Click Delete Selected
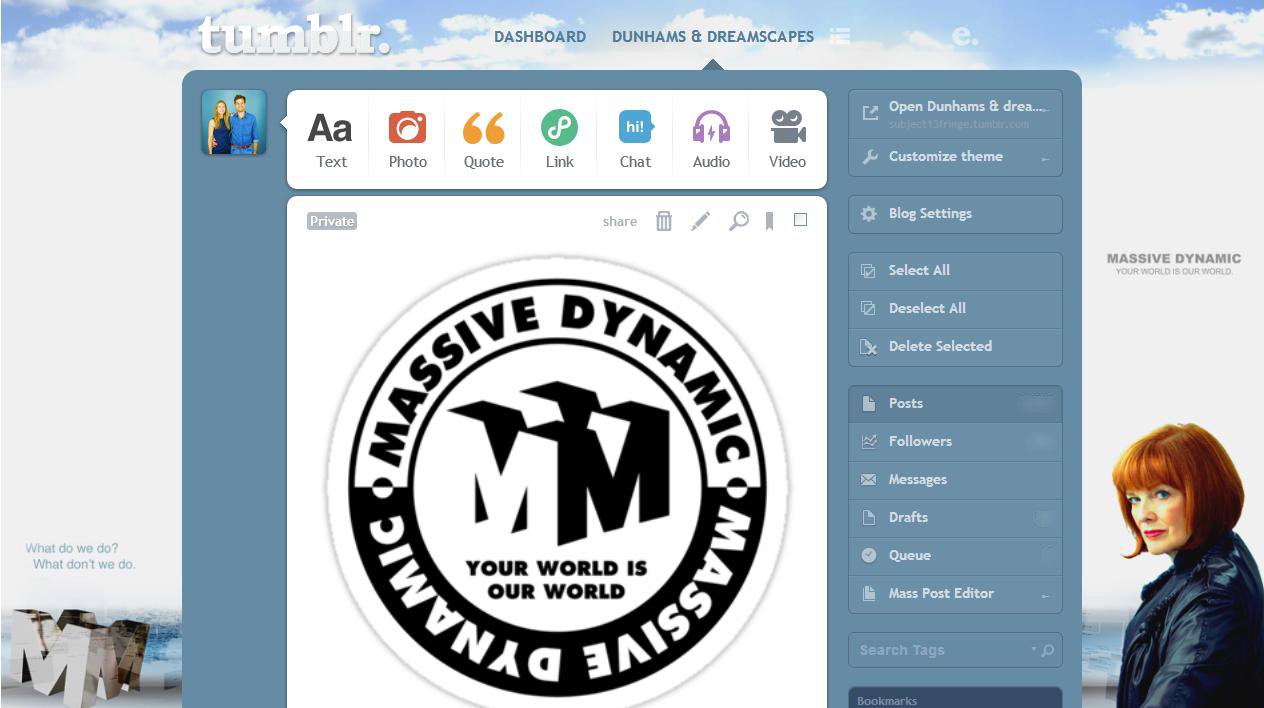This screenshot has width=1264, height=708. click(955, 346)
